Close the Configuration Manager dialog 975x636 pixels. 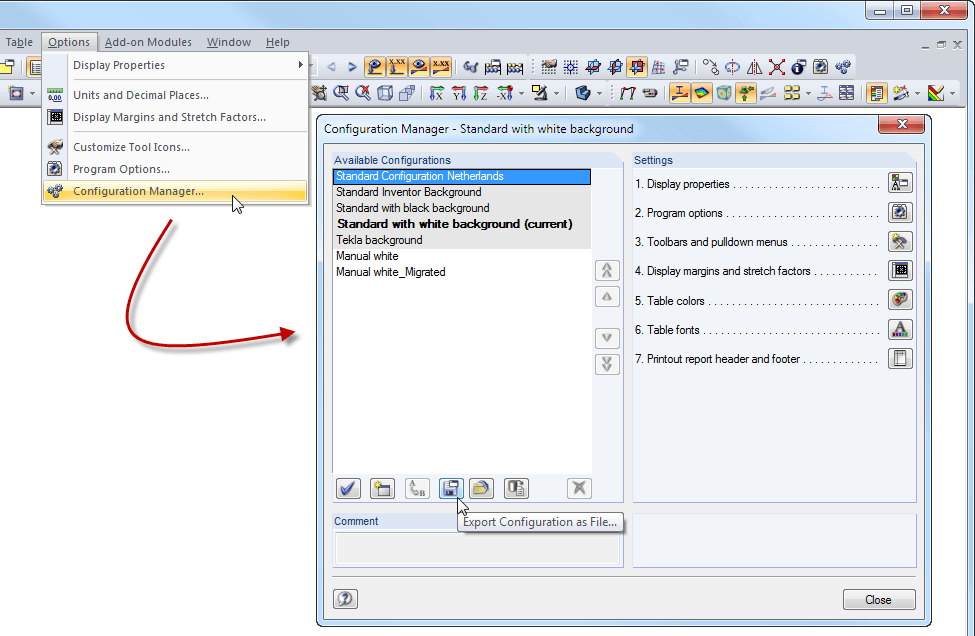(x=878, y=599)
